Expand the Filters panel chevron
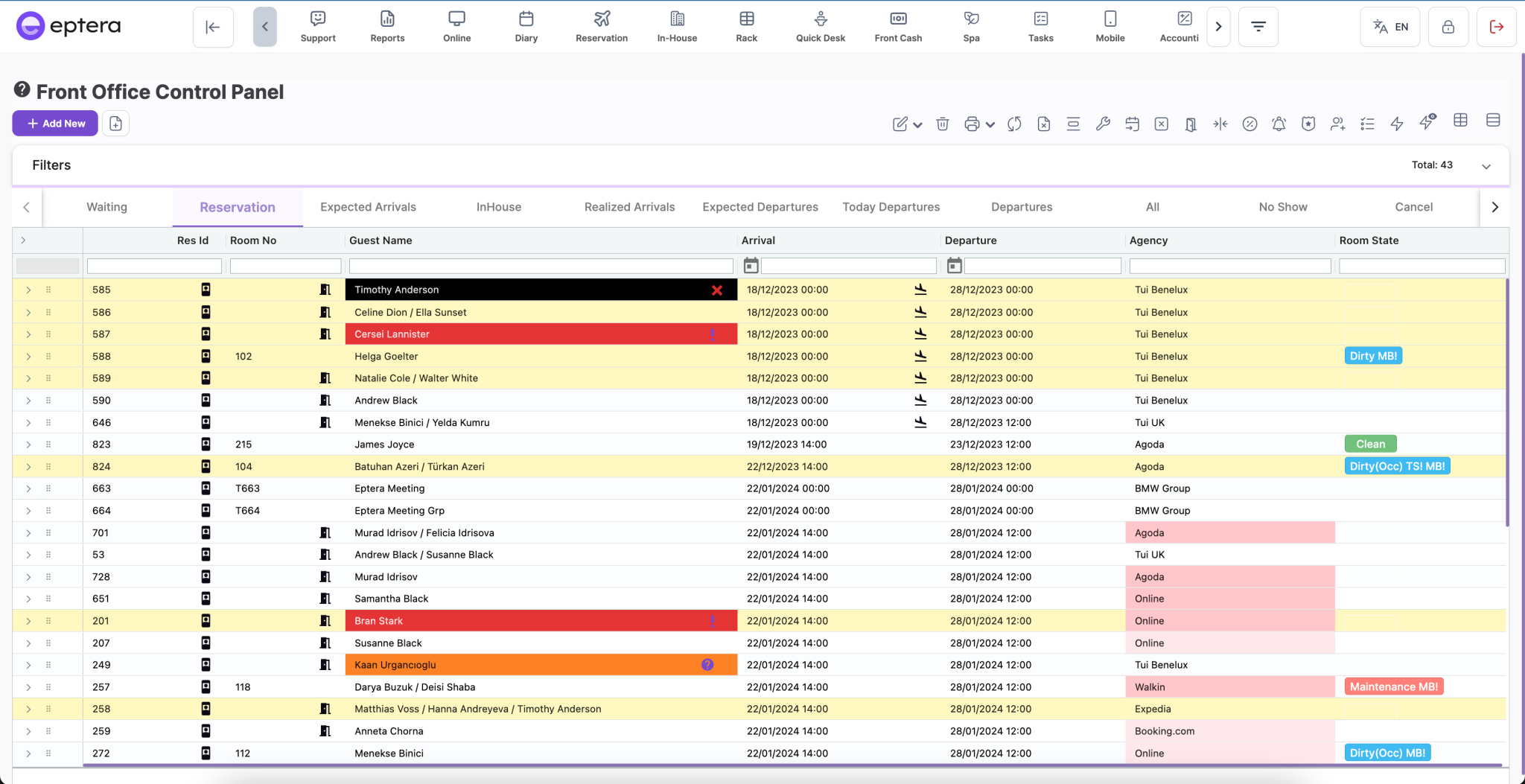The image size is (1525, 784). coord(1488,165)
